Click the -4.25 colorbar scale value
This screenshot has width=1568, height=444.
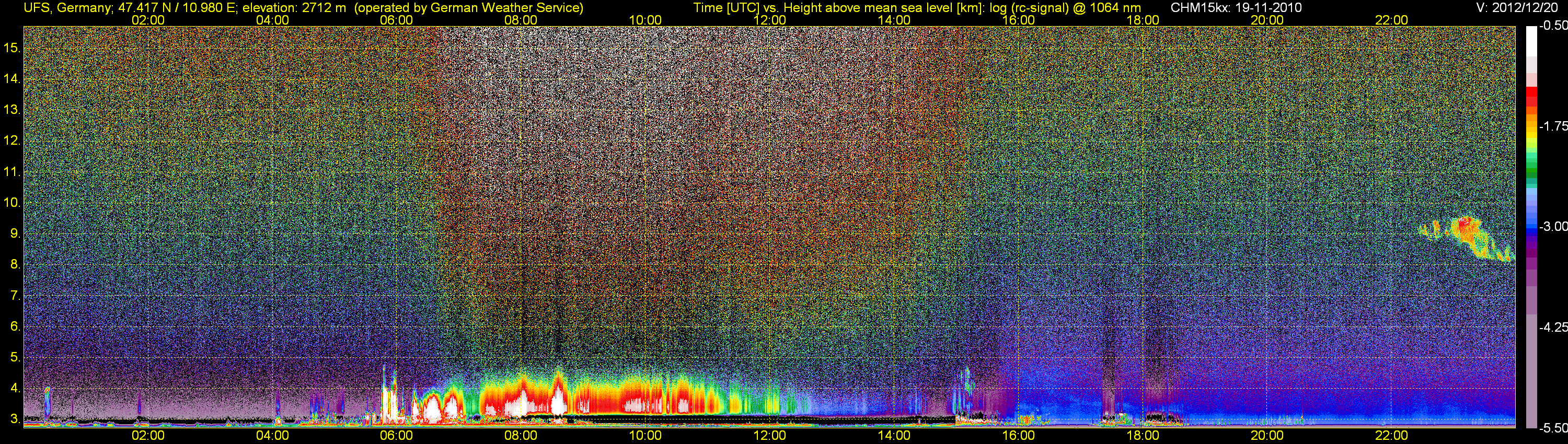pos(1553,327)
